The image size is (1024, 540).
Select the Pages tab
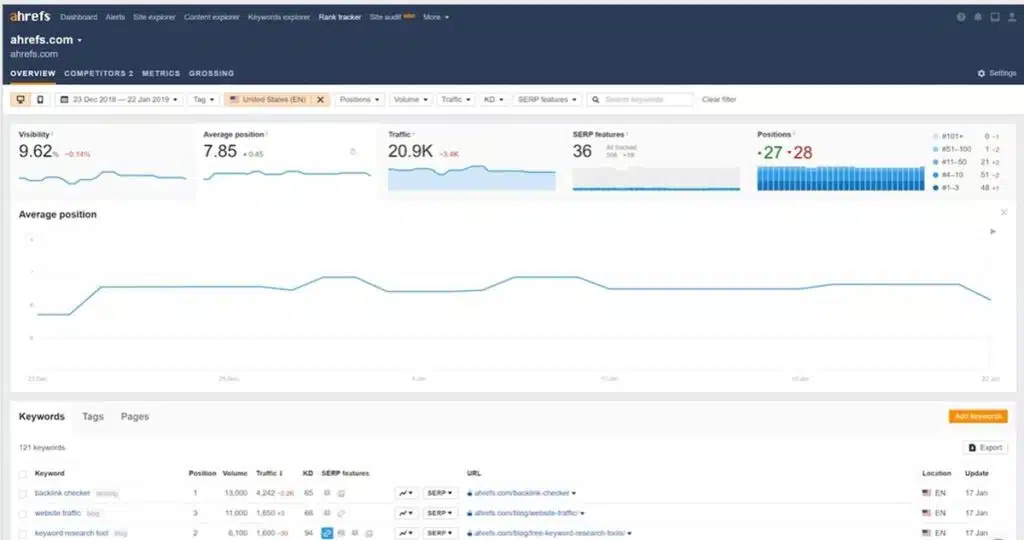(135, 417)
